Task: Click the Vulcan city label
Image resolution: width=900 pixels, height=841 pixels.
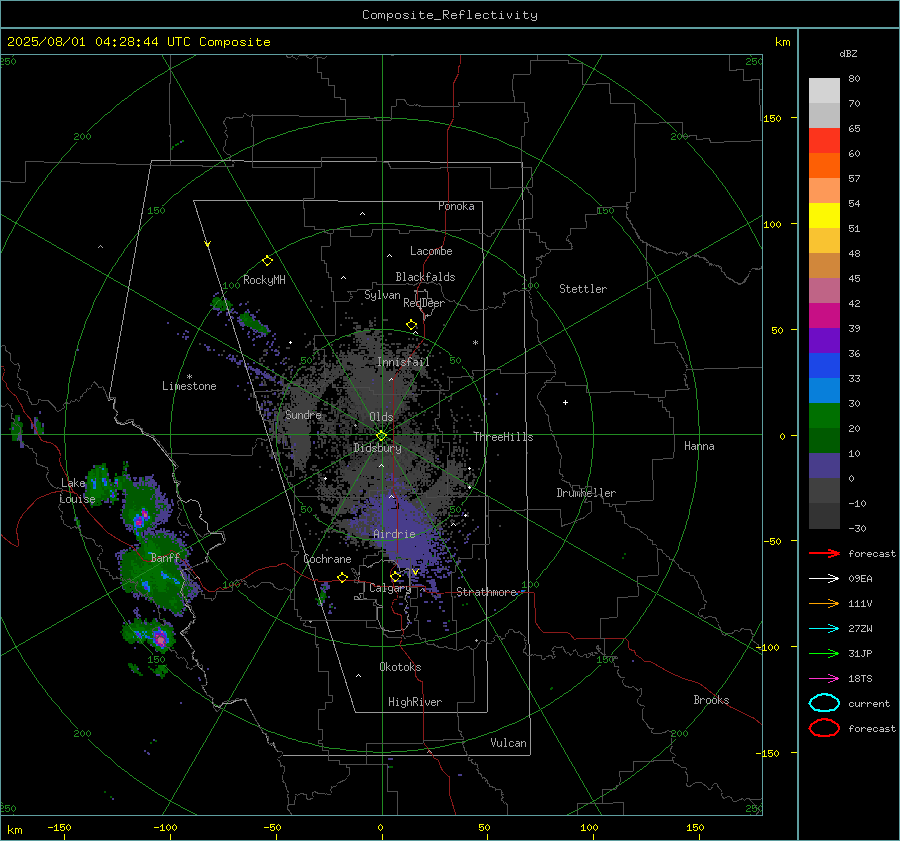Action: coord(508,743)
